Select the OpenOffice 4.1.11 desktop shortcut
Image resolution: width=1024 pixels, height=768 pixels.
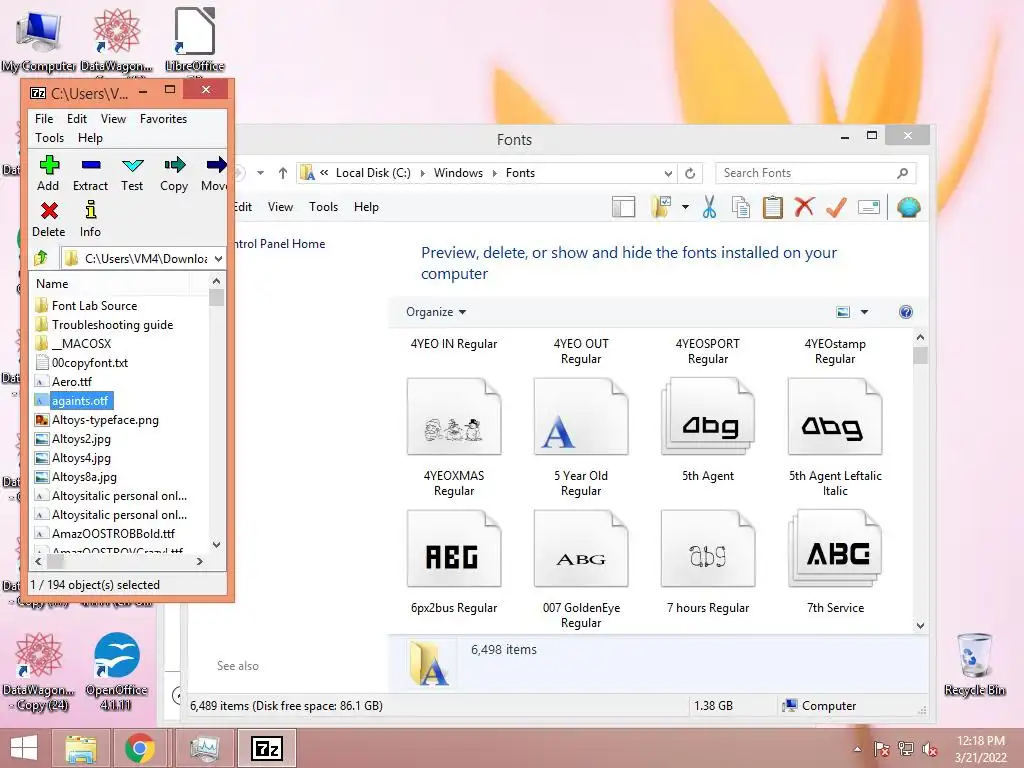116,671
